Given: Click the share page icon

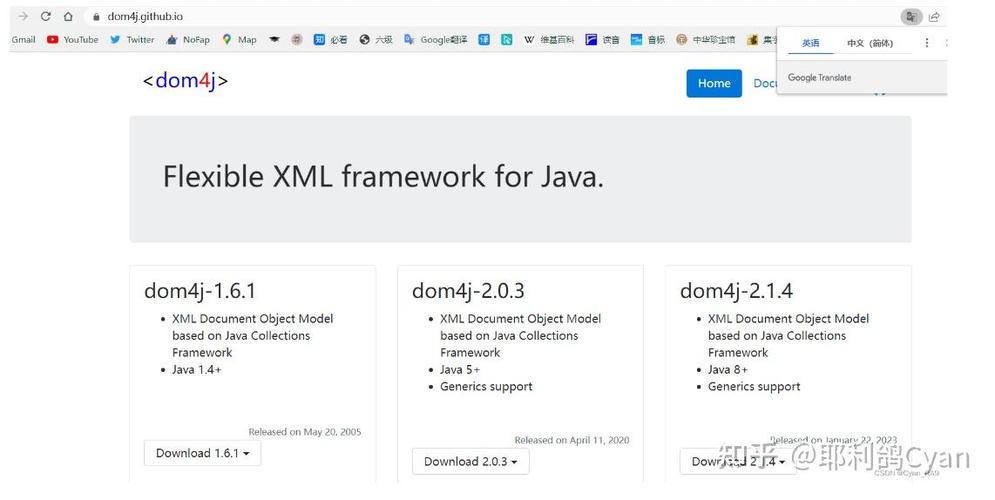Looking at the screenshot, I should click(x=934, y=16).
